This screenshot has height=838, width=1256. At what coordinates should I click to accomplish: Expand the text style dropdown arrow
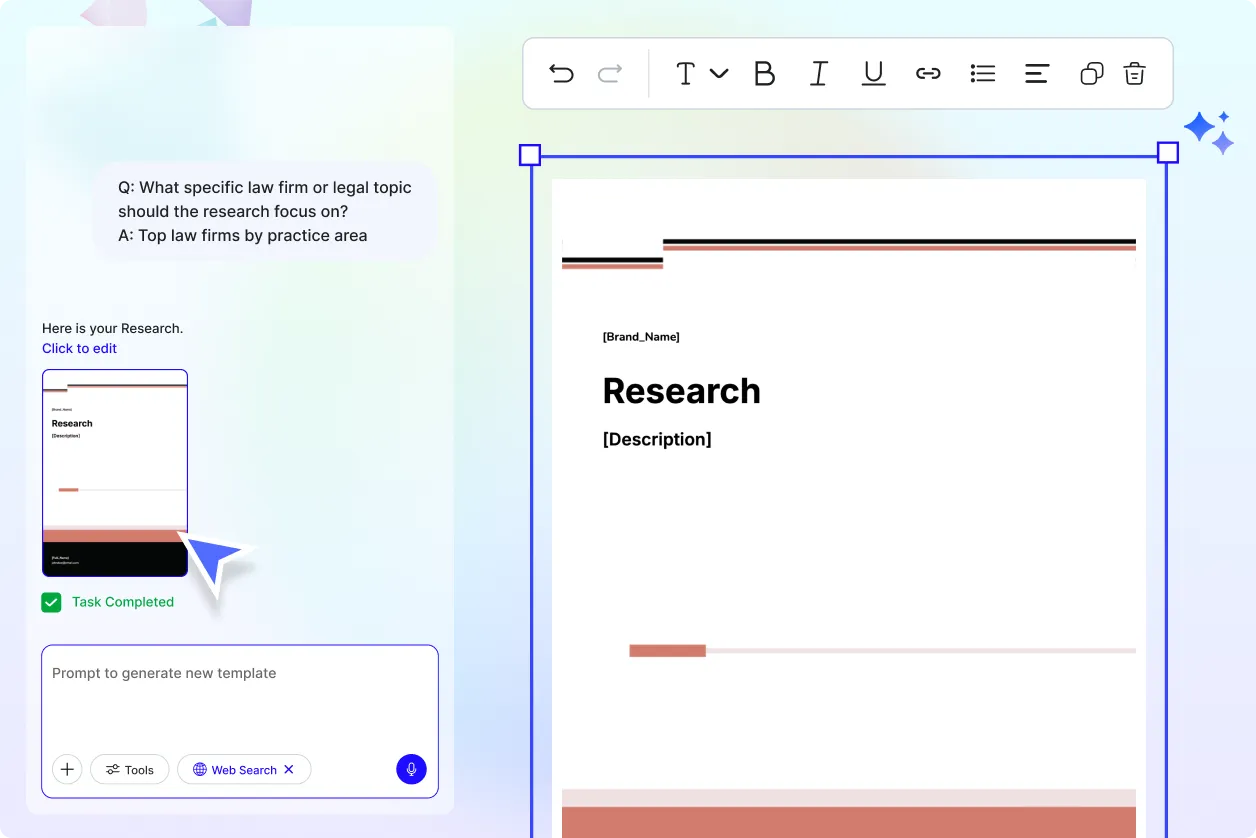coord(719,73)
